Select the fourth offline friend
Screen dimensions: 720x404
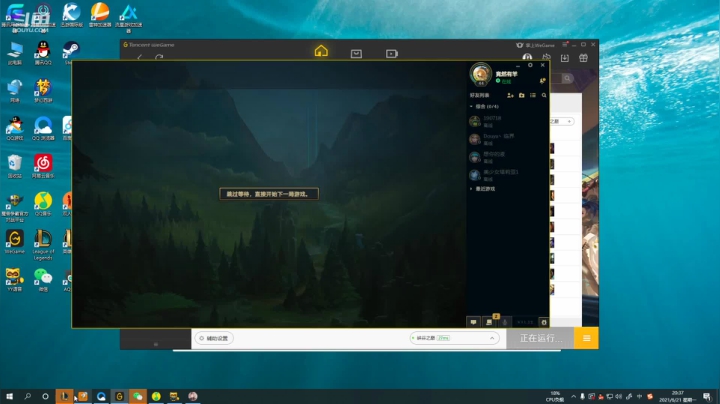508,175
